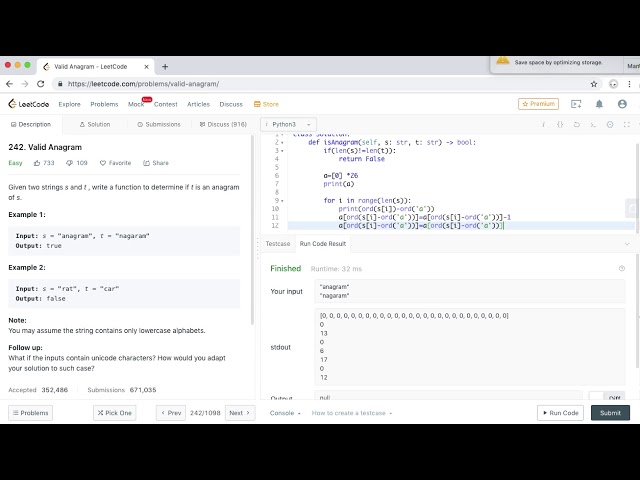Like the problem with thumbs up 733
Viewport: 640px width, 480px height.
[44, 163]
